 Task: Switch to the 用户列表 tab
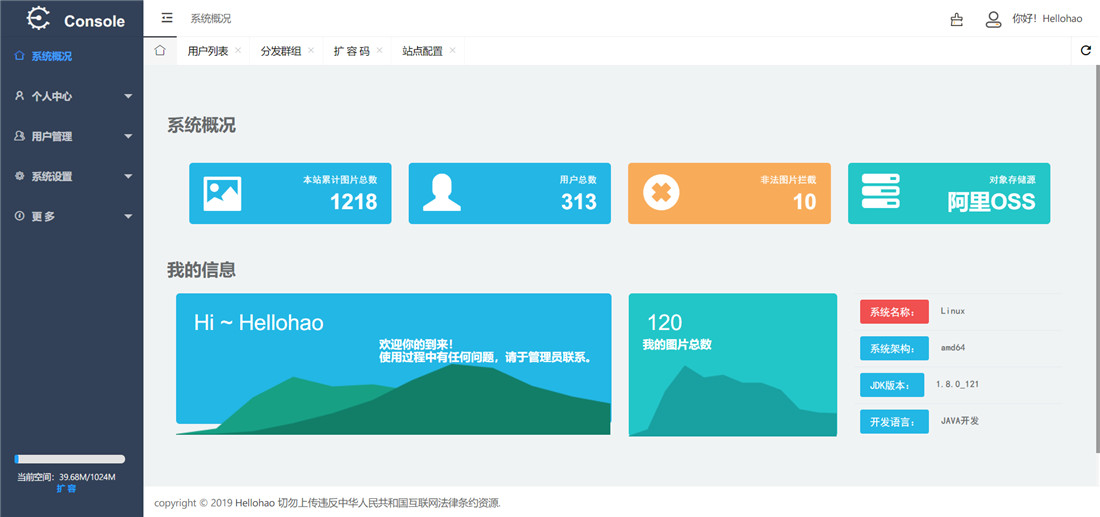click(x=208, y=51)
